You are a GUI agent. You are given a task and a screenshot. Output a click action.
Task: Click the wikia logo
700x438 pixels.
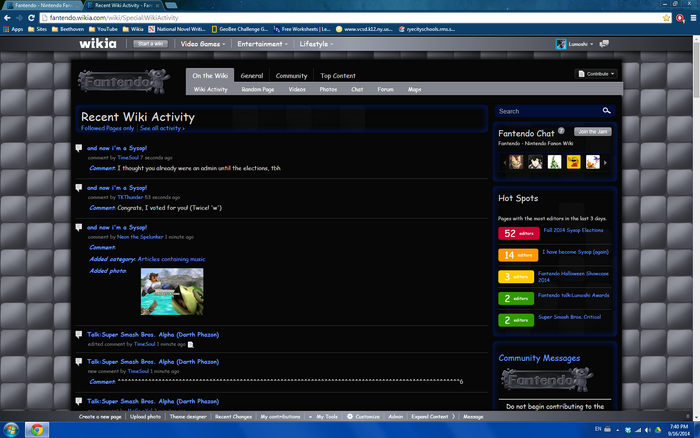(x=98, y=43)
